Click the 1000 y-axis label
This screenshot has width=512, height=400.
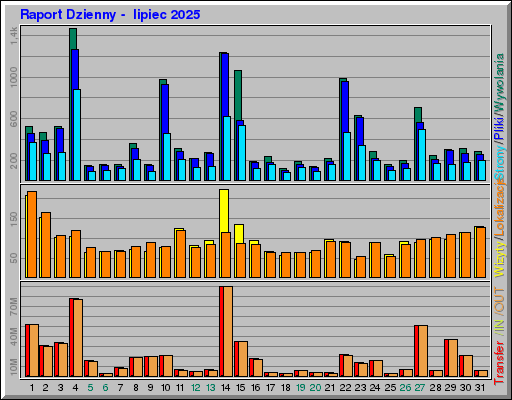[x=14, y=77]
